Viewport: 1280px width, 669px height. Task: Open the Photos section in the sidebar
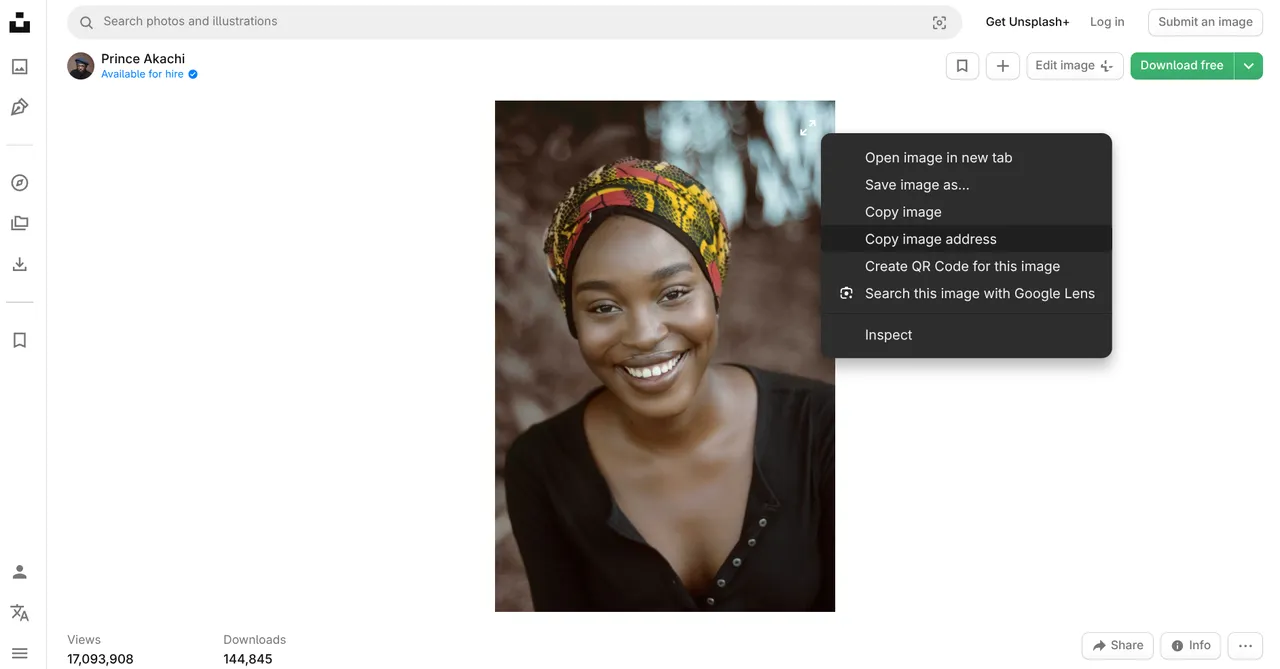coord(20,65)
